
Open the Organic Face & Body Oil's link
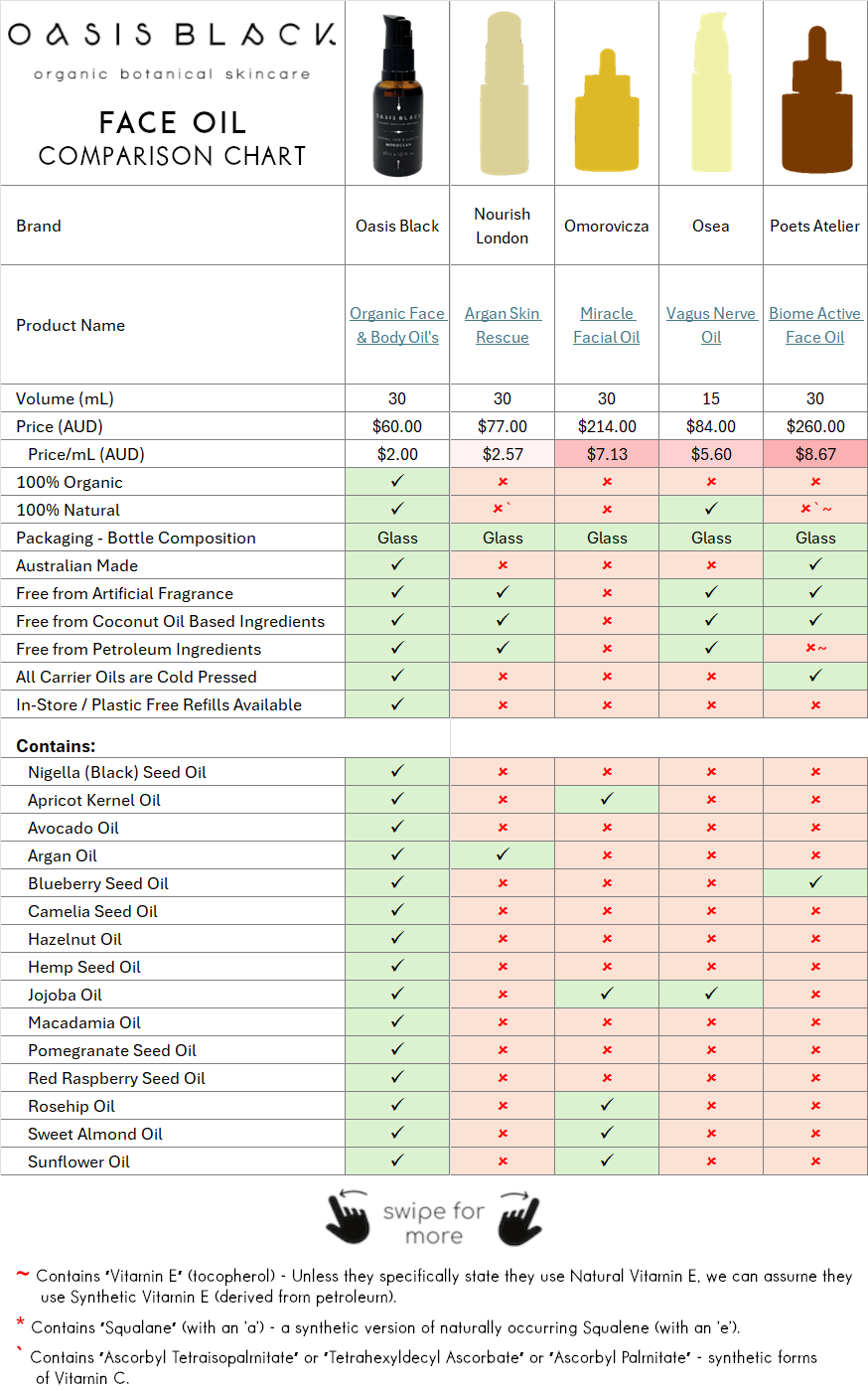point(397,325)
